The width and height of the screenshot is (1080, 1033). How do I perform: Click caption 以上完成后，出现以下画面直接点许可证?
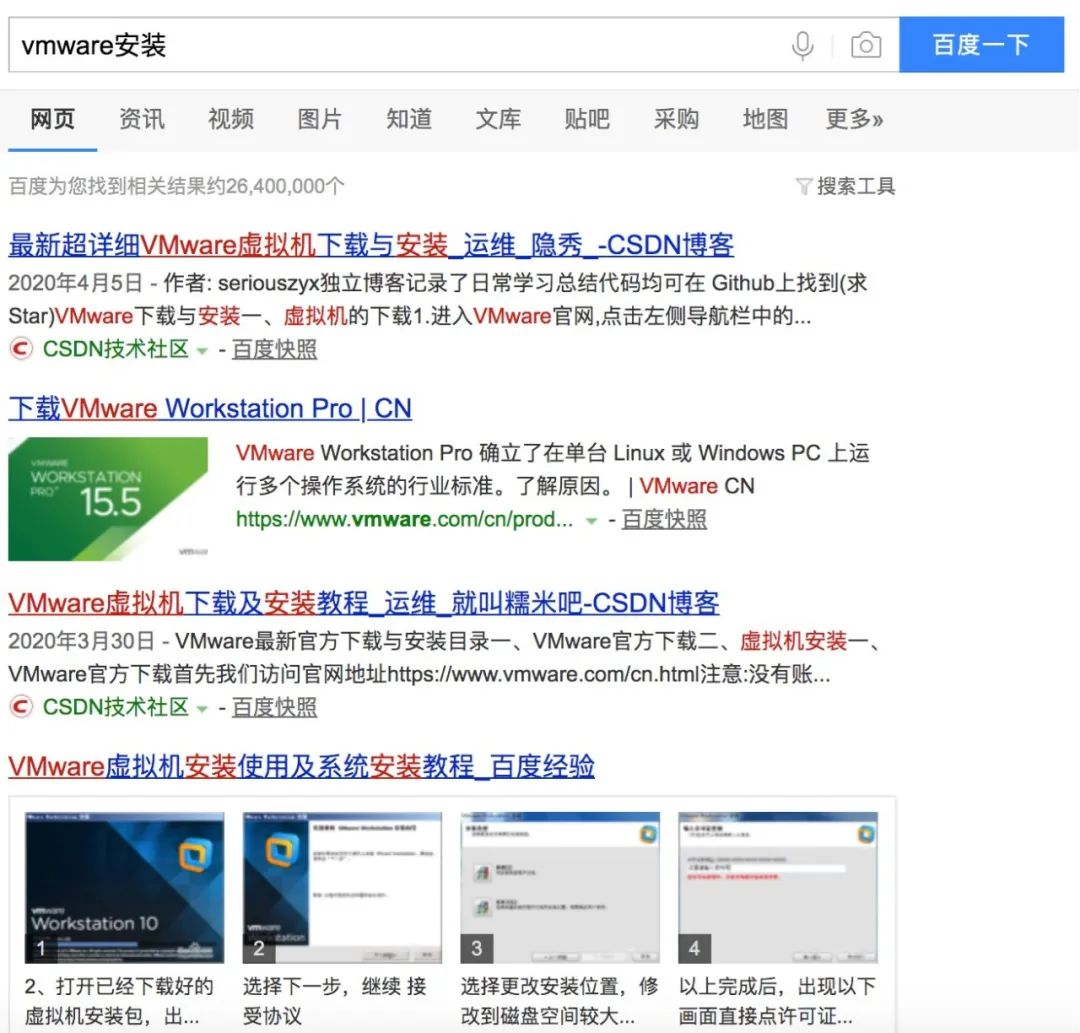[x=777, y=1001]
